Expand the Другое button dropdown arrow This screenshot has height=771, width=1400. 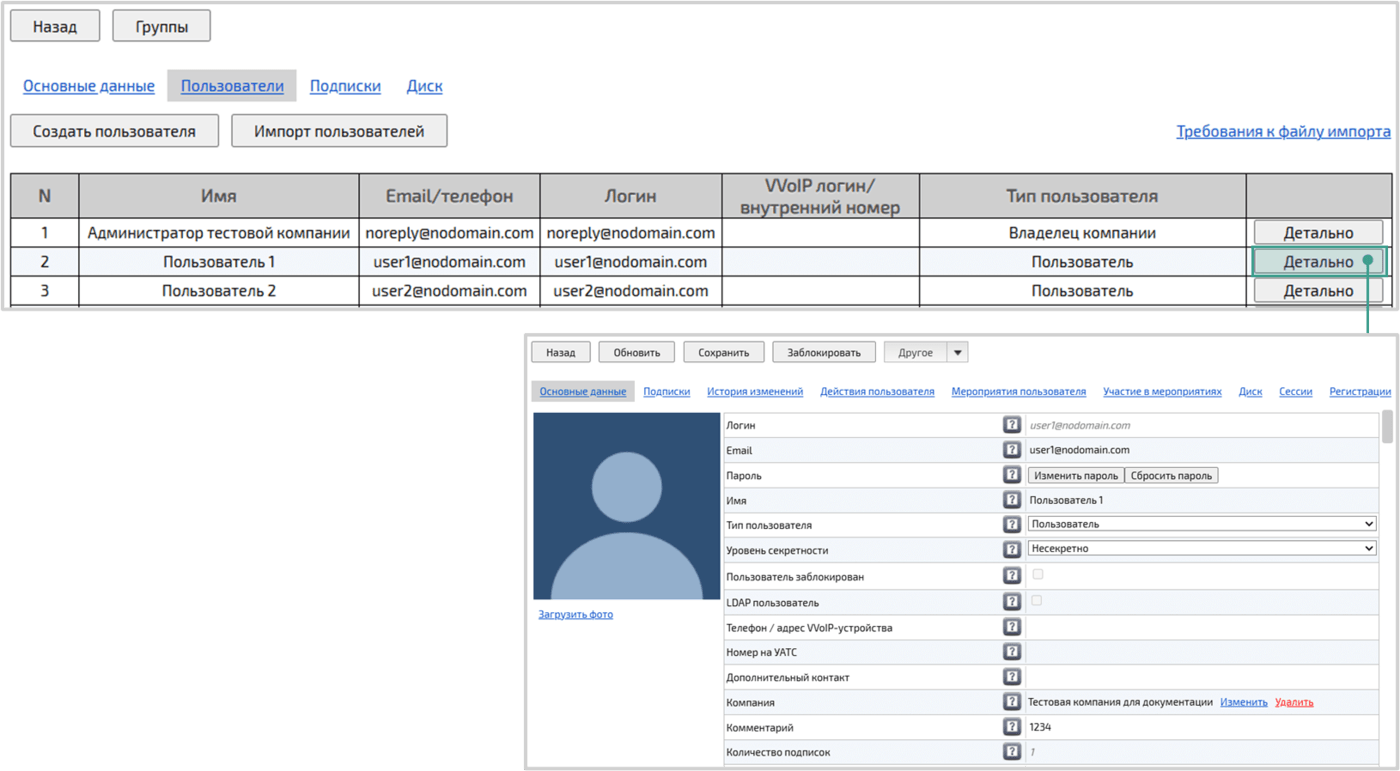point(958,351)
